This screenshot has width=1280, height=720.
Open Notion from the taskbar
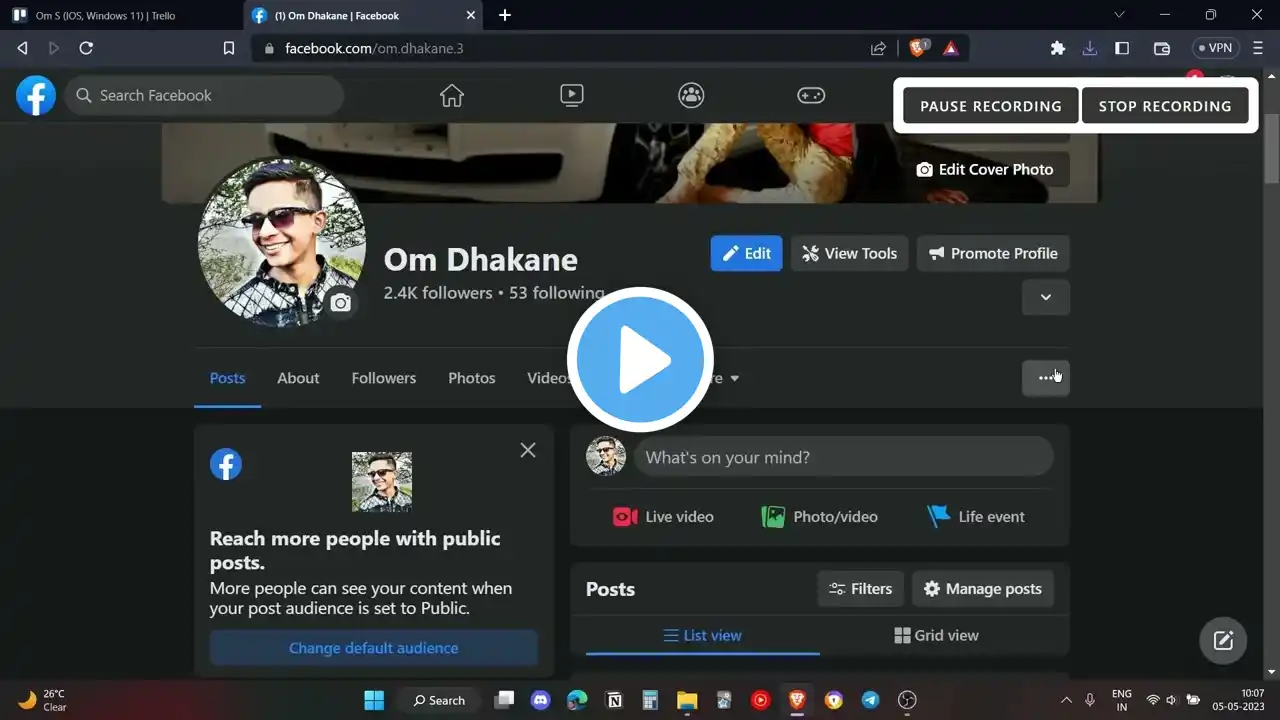tap(614, 700)
